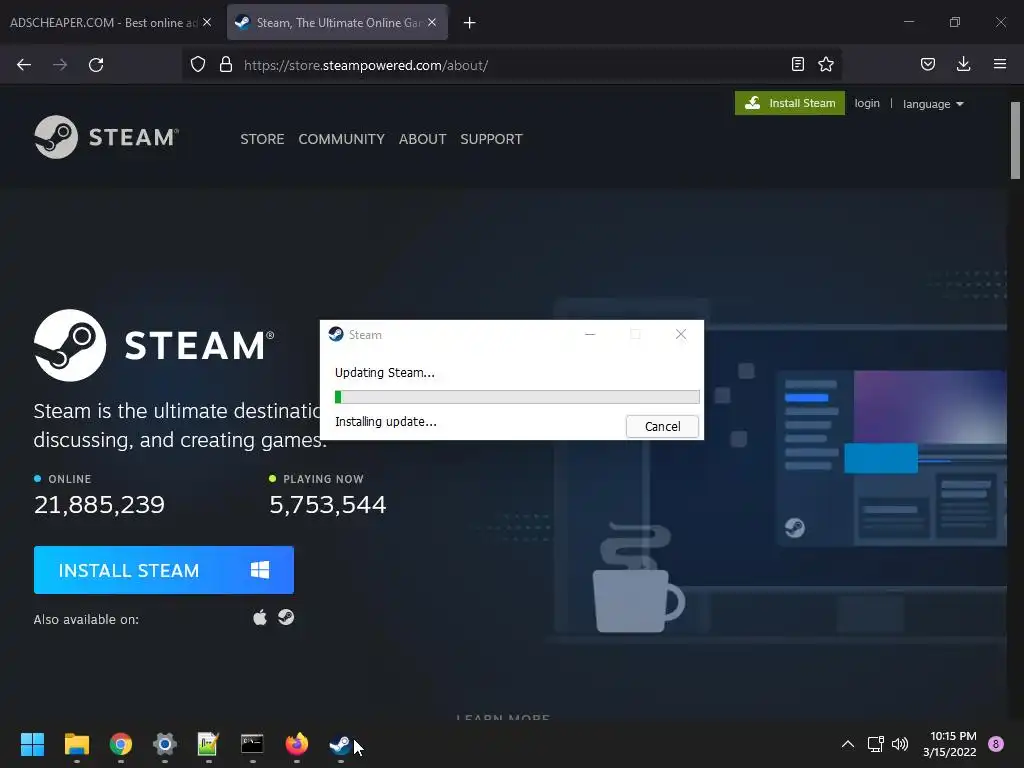Open Google Chrome from the taskbar
Image resolution: width=1024 pixels, height=768 pixels.
click(121, 744)
